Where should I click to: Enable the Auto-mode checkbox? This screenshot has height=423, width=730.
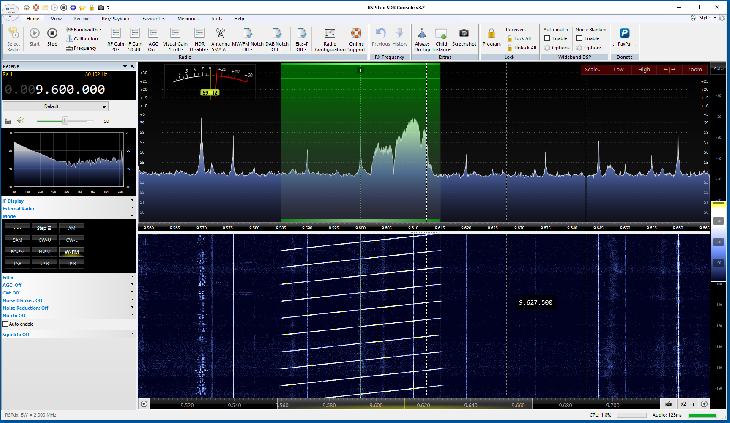(6, 324)
